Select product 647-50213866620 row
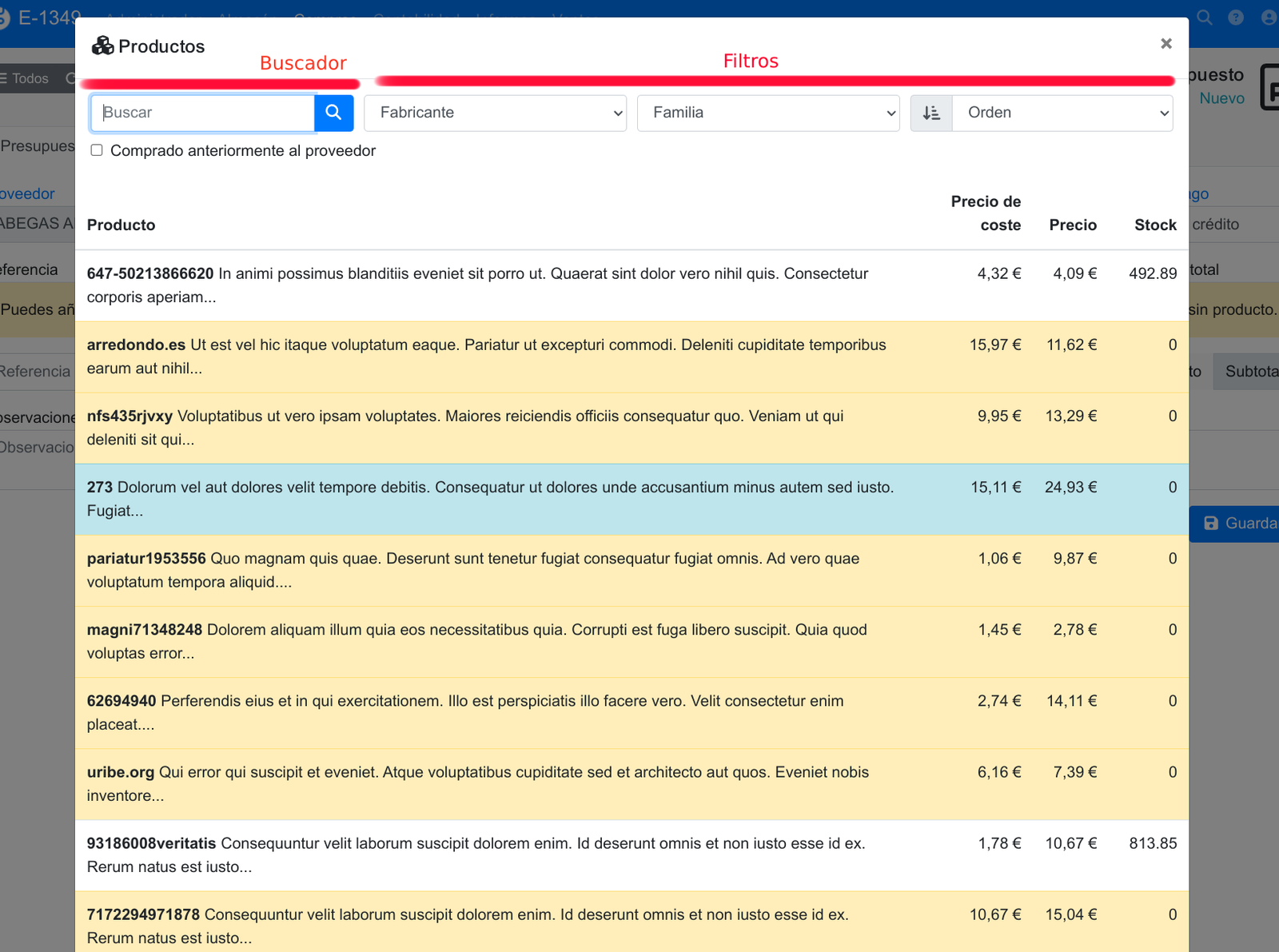This screenshot has height=952, width=1279. click(x=632, y=285)
